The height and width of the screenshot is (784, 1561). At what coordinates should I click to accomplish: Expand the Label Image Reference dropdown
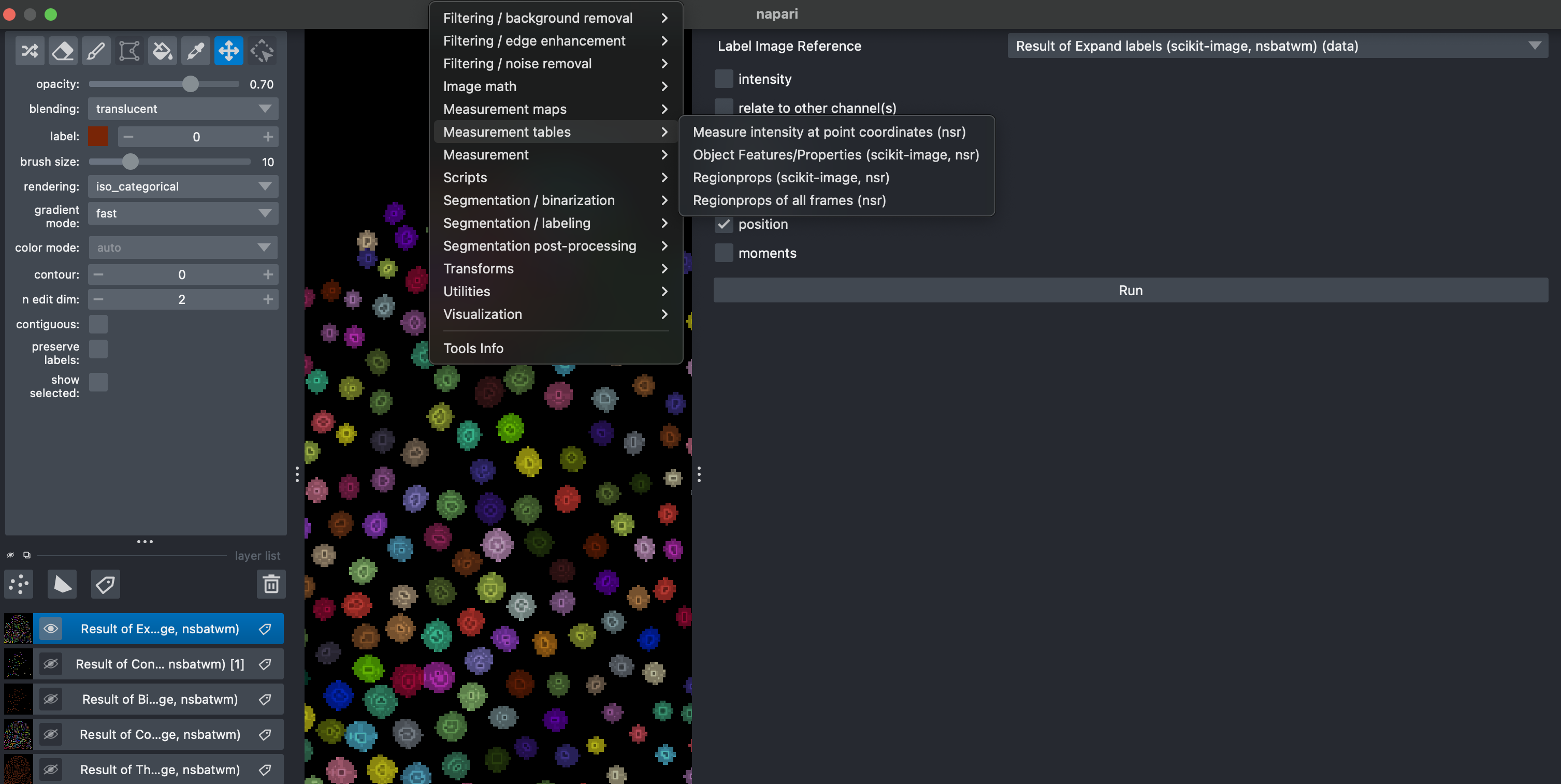click(x=1277, y=46)
